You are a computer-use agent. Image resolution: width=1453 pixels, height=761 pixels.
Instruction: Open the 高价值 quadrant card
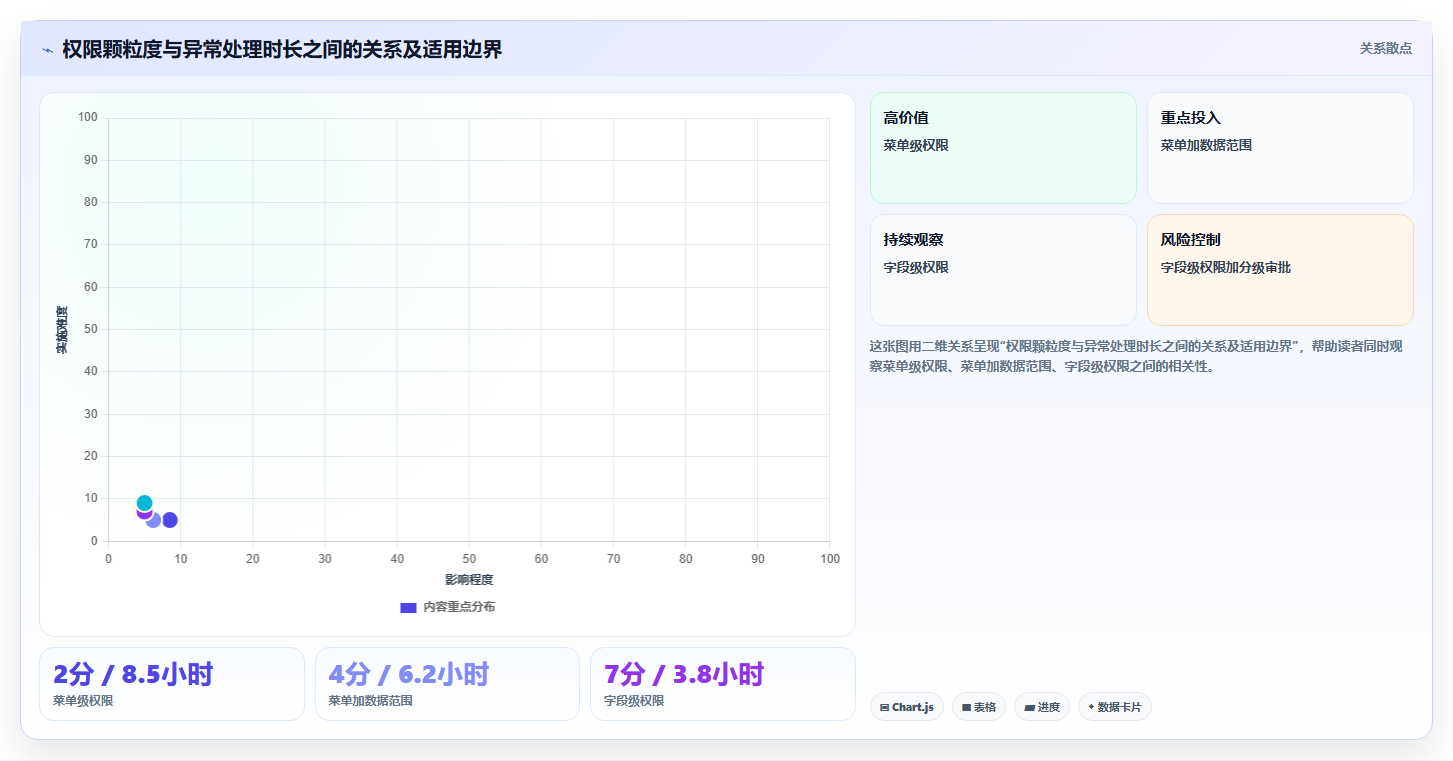[x=1003, y=148]
